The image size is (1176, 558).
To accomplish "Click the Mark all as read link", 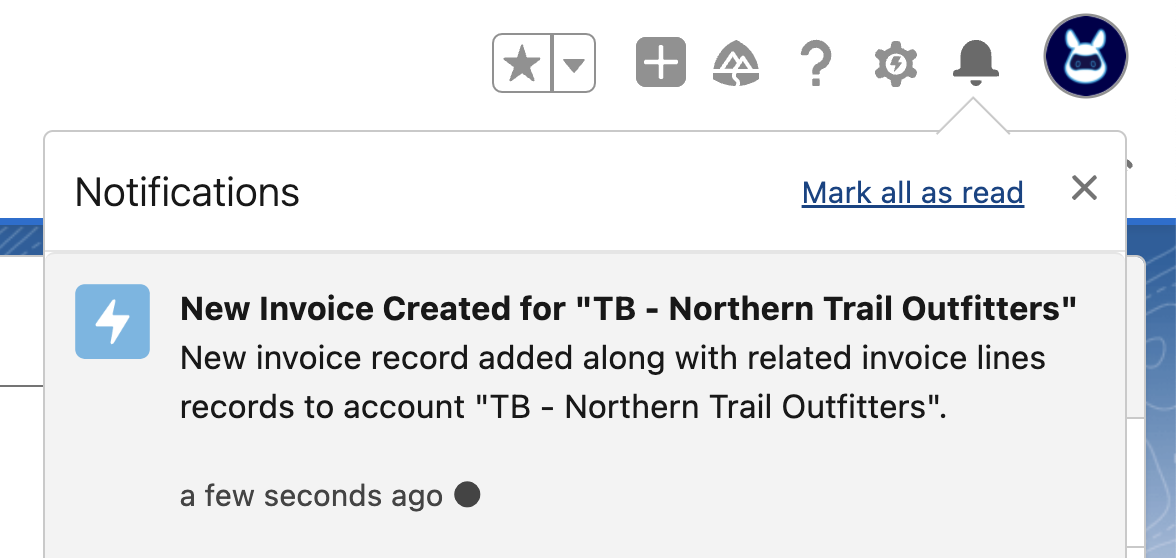I will click(x=913, y=193).
